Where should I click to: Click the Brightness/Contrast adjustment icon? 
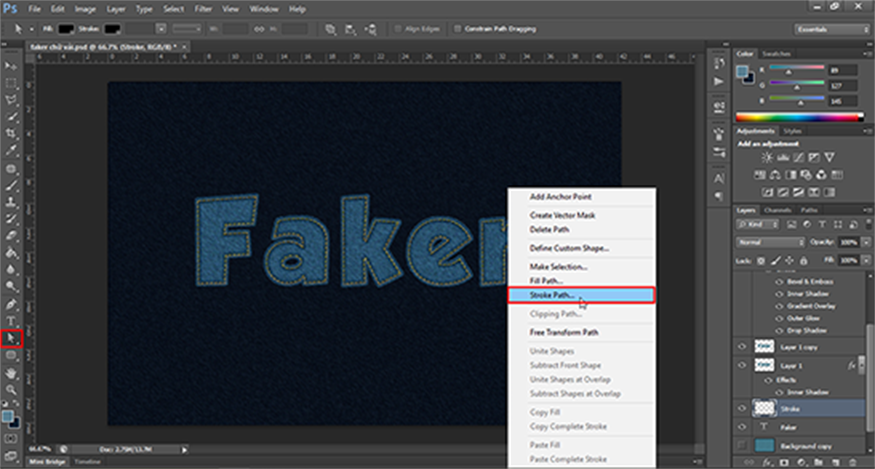[767, 158]
